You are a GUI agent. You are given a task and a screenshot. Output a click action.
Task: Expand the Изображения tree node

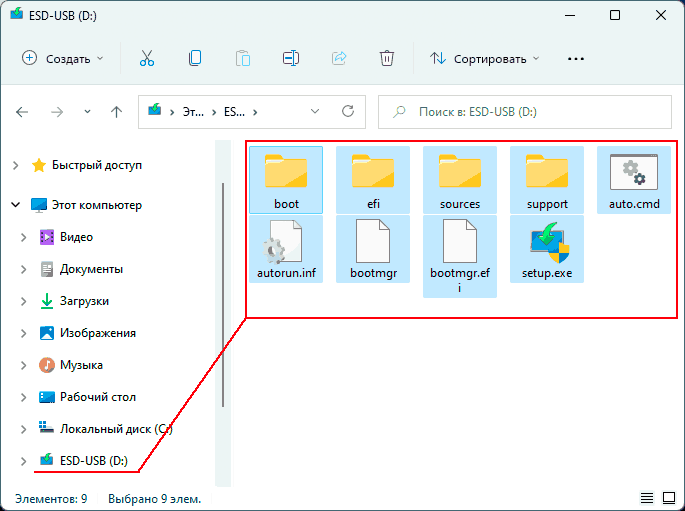tap(24, 333)
